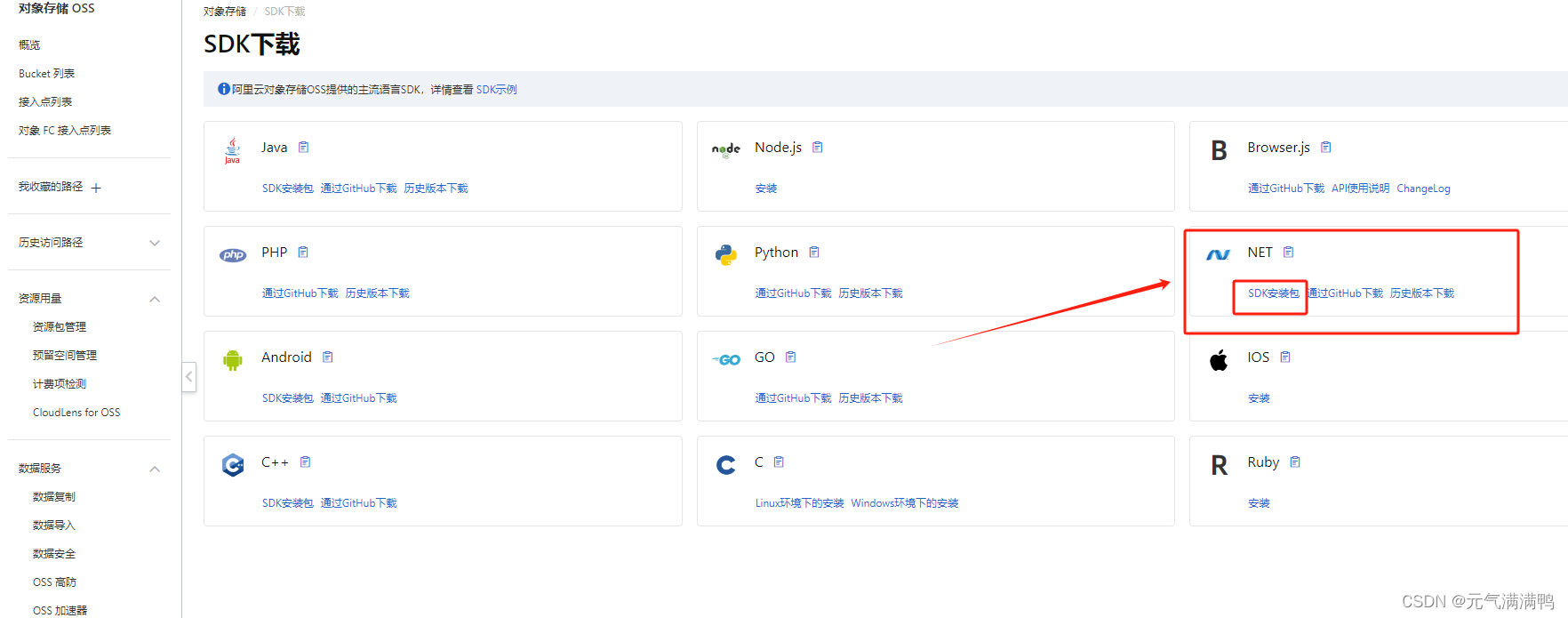
Task: Open Bucket 列表 in the sidebar
Action: (46, 74)
